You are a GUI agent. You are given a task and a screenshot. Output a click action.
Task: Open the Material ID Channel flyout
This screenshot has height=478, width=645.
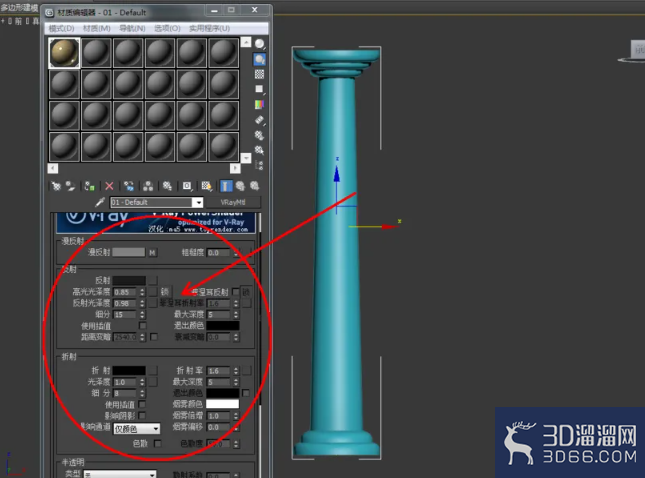click(187, 186)
